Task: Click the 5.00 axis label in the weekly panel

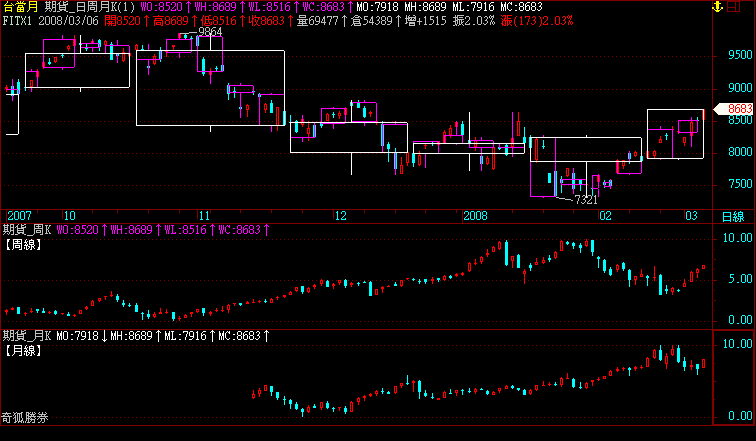Action: (x=740, y=279)
